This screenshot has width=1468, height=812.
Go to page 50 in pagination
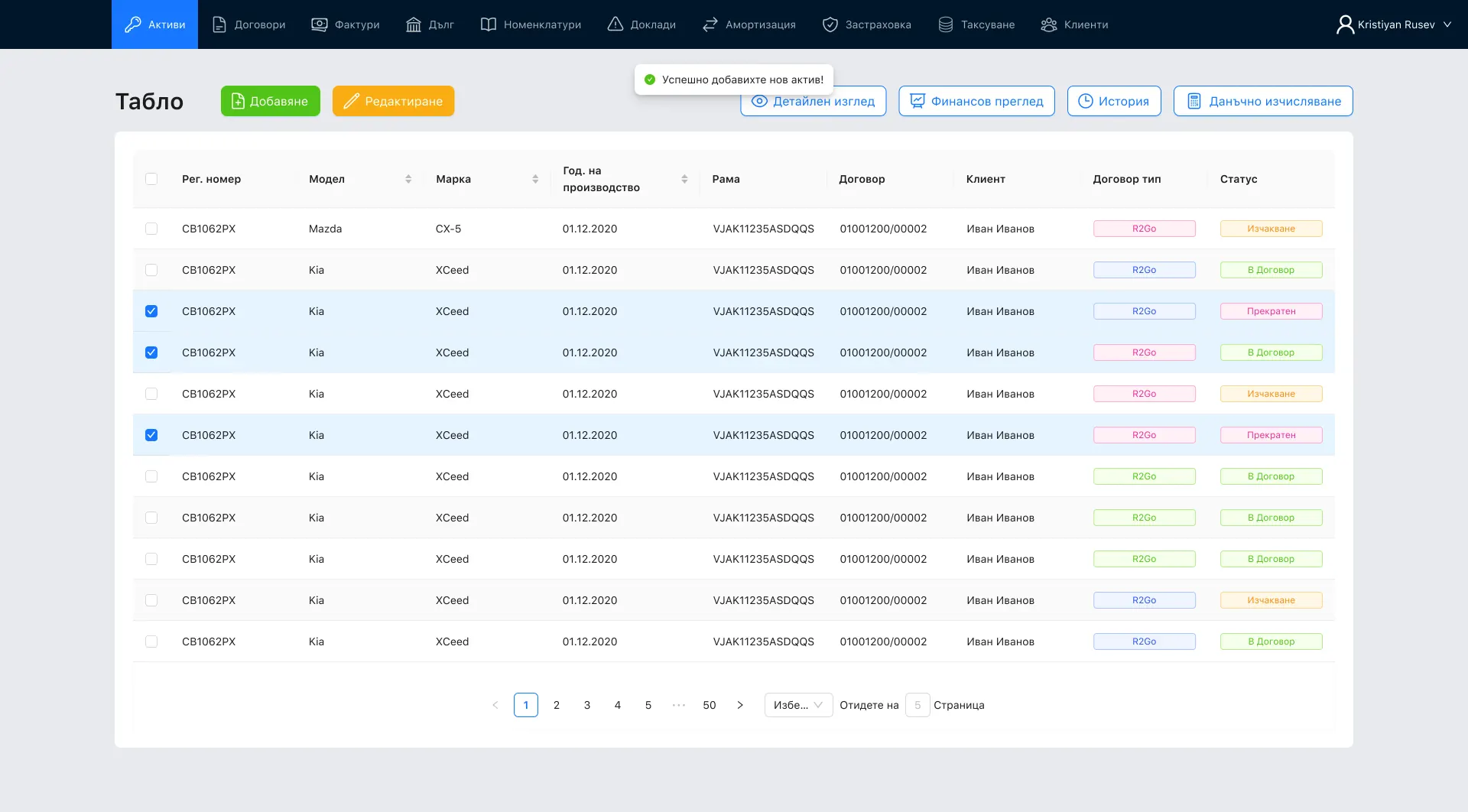pyautogui.click(x=710, y=705)
